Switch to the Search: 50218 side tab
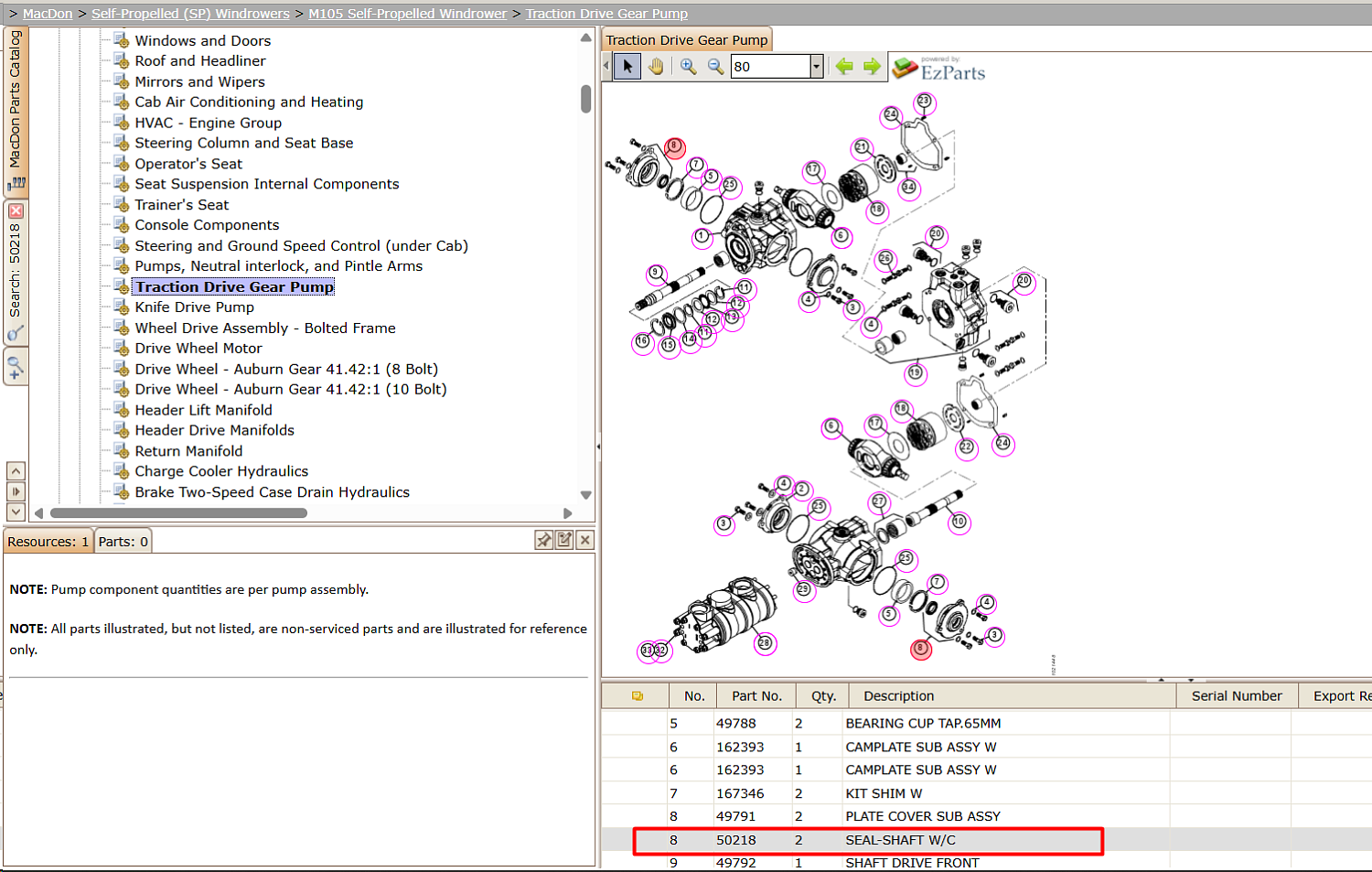The image size is (1372, 872). pyautogui.click(x=16, y=272)
